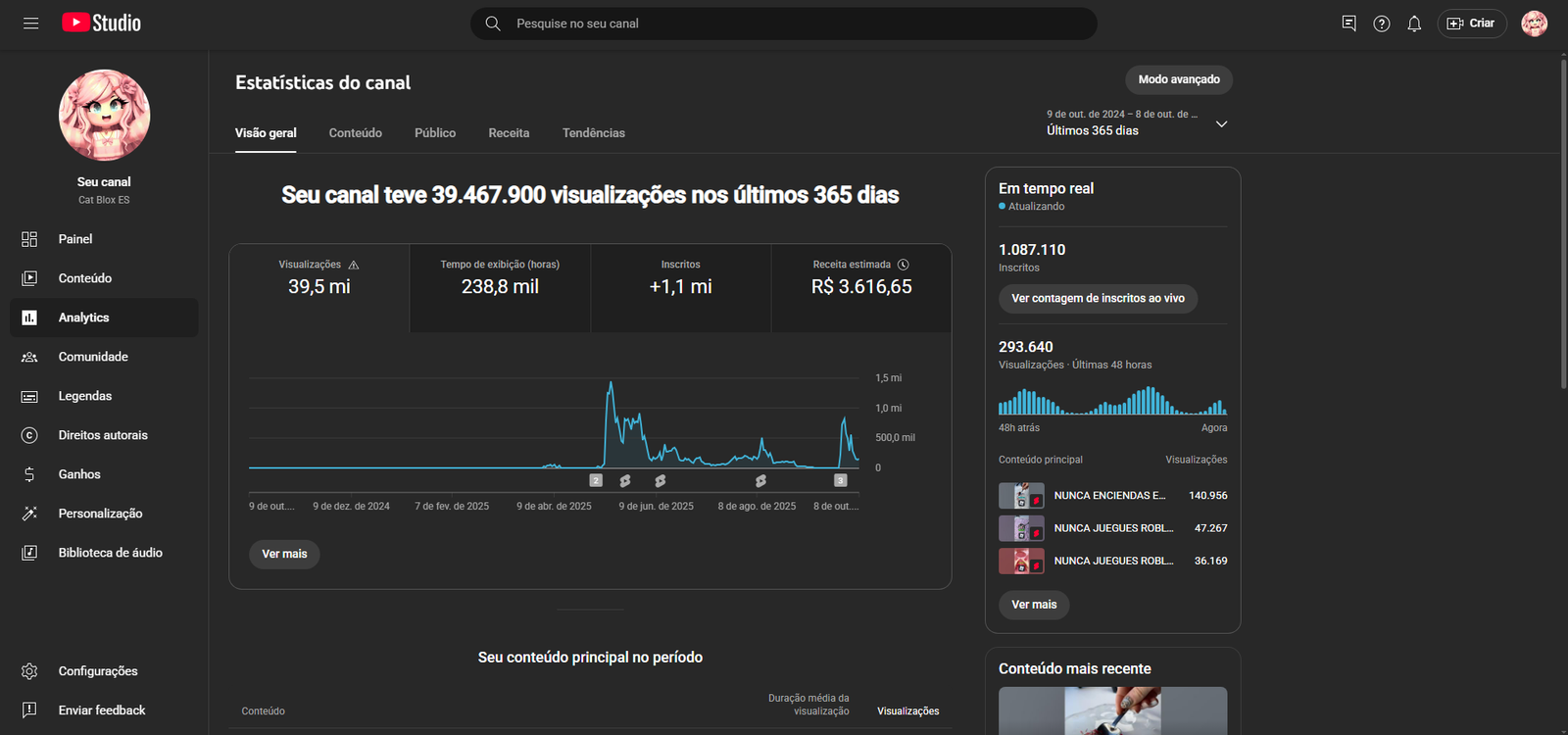Image resolution: width=1568 pixels, height=735 pixels.
Task: Click the chart marker labeled 2
Action: coord(596,480)
